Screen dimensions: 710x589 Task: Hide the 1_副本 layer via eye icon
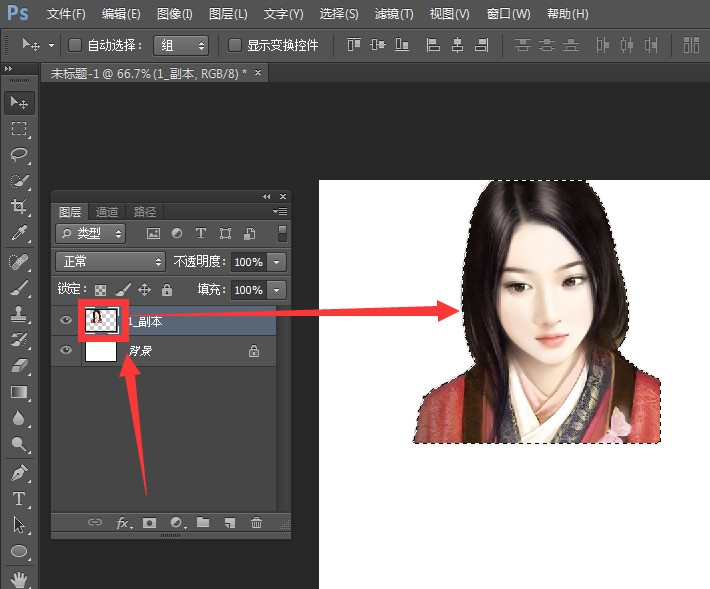click(66, 321)
